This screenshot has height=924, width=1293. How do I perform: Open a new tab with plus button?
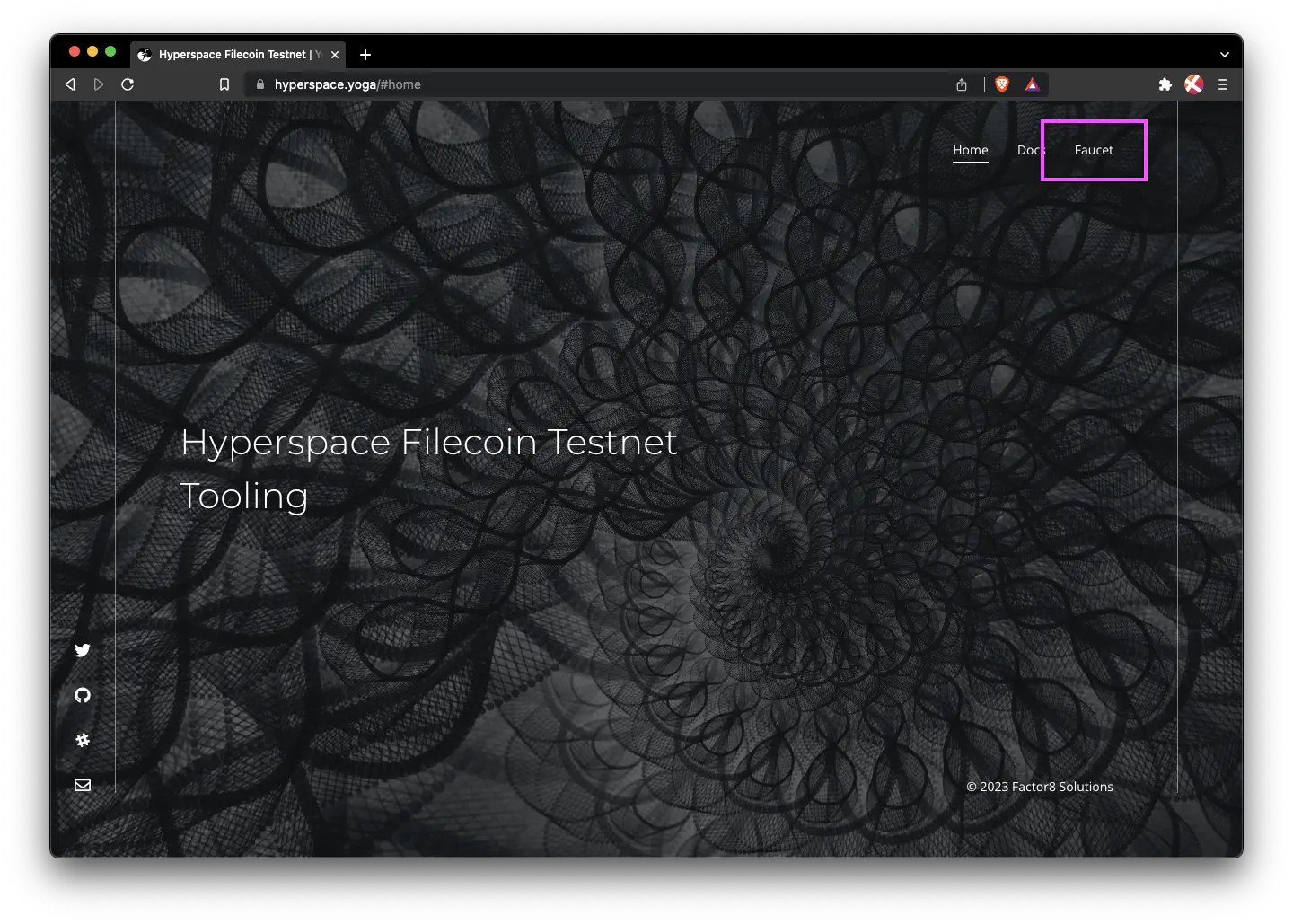pyautogui.click(x=365, y=55)
